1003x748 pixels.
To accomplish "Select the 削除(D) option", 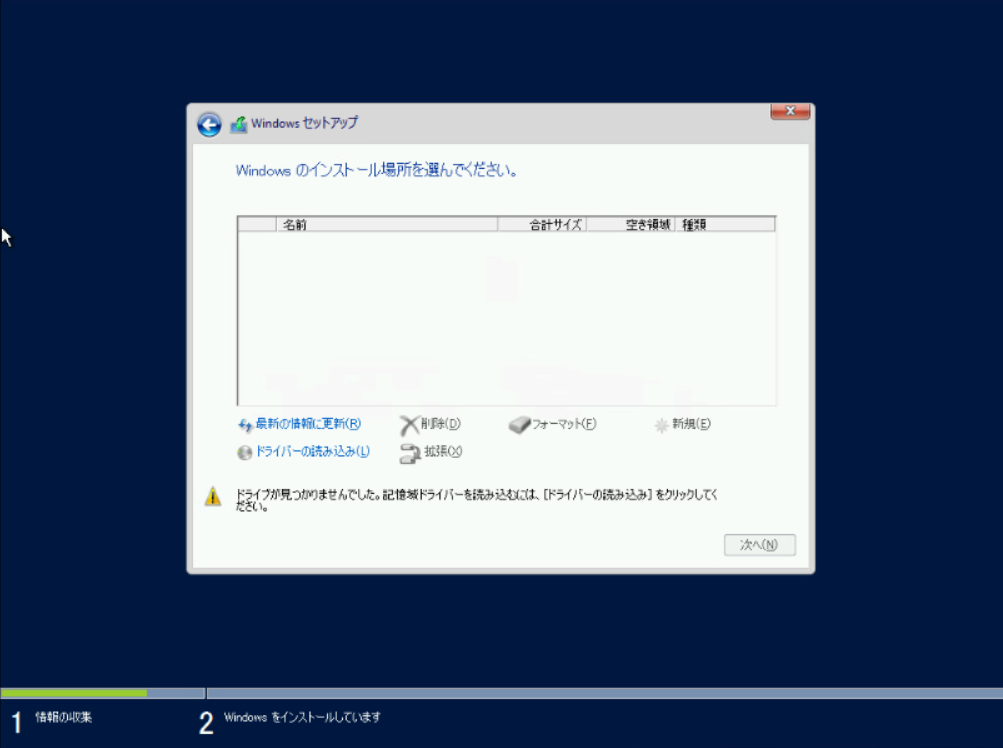I will click(441, 424).
